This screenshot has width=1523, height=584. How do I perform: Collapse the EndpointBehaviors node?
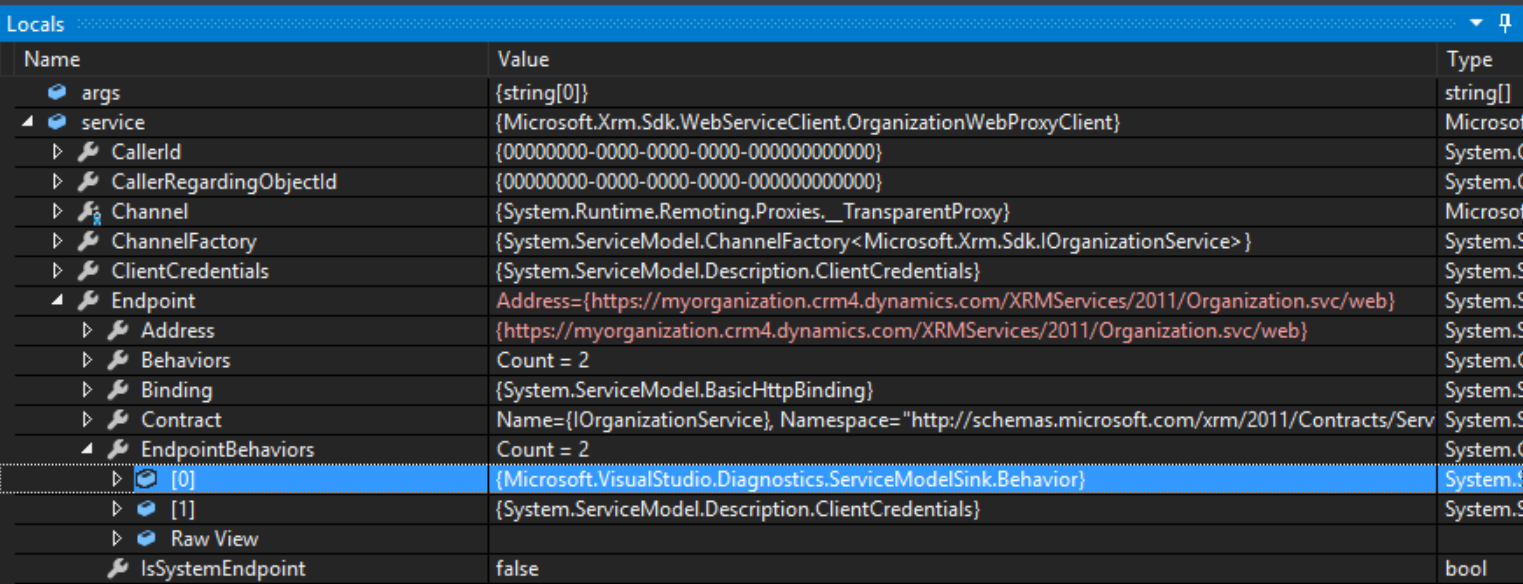[x=87, y=449]
